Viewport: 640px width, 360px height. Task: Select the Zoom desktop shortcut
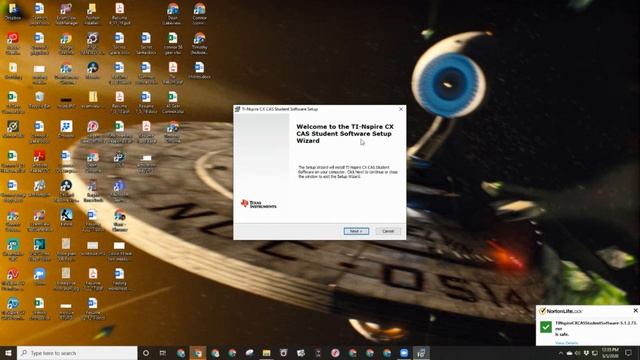(39, 277)
